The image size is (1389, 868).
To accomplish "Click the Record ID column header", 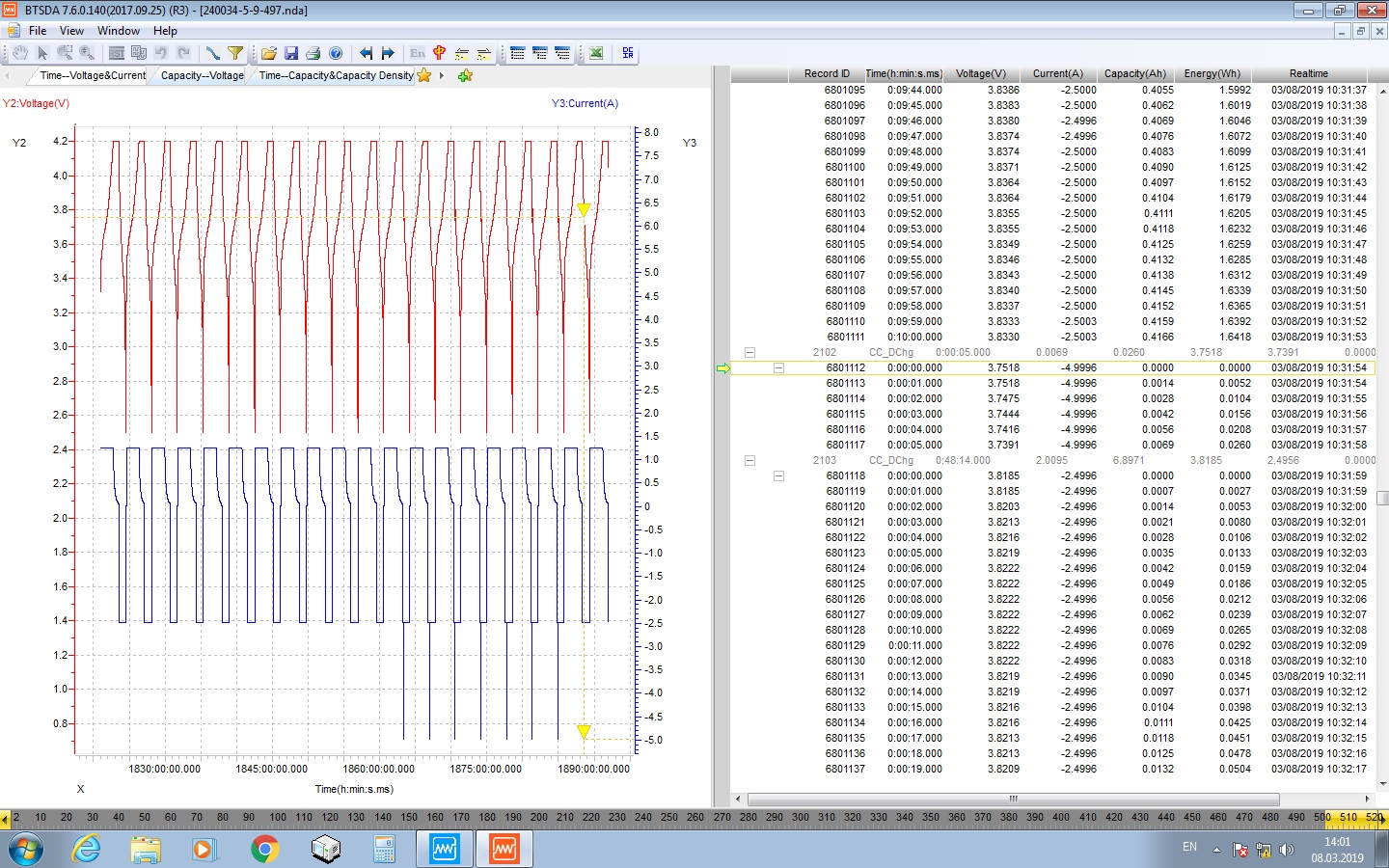I will tap(827, 73).
